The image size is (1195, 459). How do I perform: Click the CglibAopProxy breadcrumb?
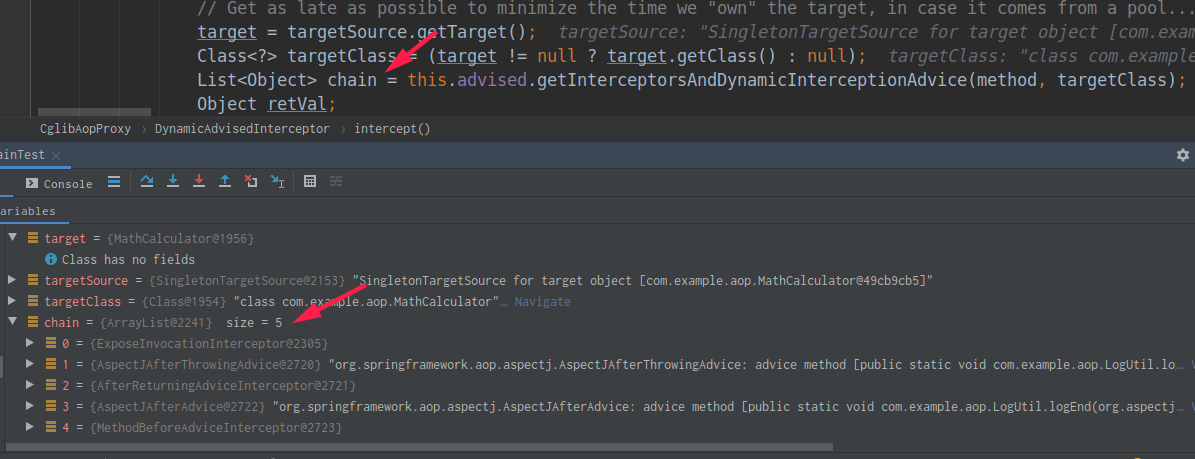[85, 129]
